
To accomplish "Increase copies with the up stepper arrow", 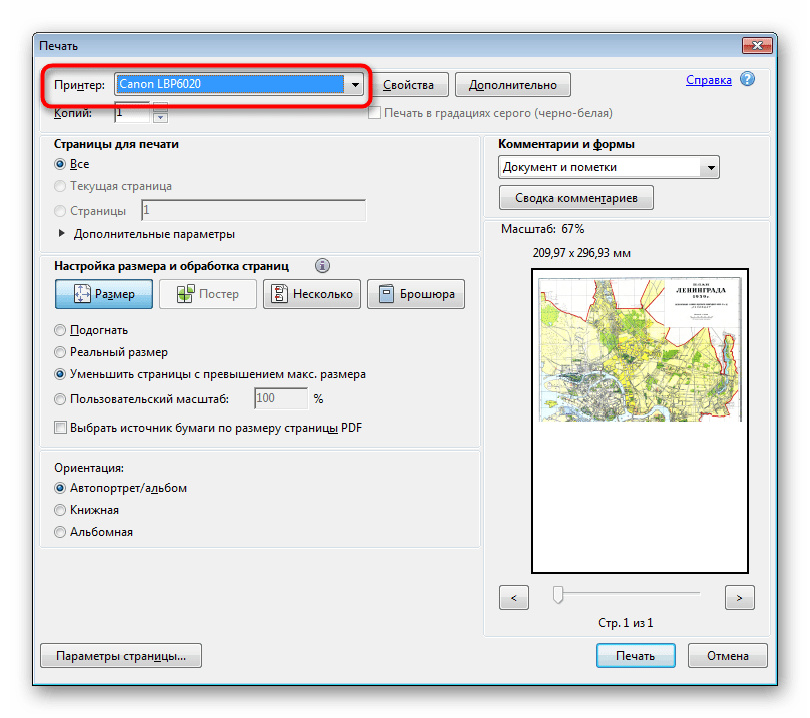I will coord(161,107).
